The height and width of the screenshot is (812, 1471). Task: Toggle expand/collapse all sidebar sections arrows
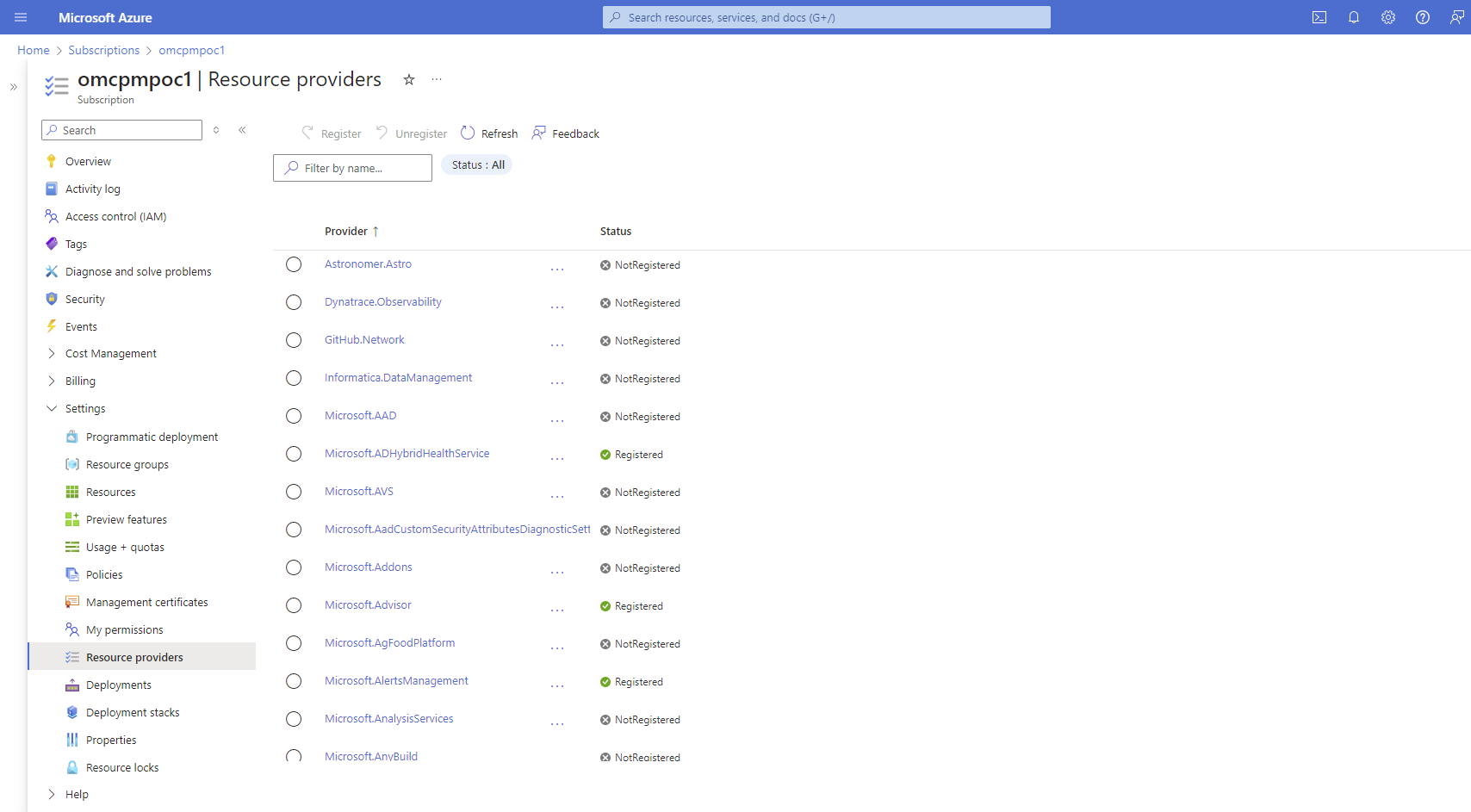[216, 130]
